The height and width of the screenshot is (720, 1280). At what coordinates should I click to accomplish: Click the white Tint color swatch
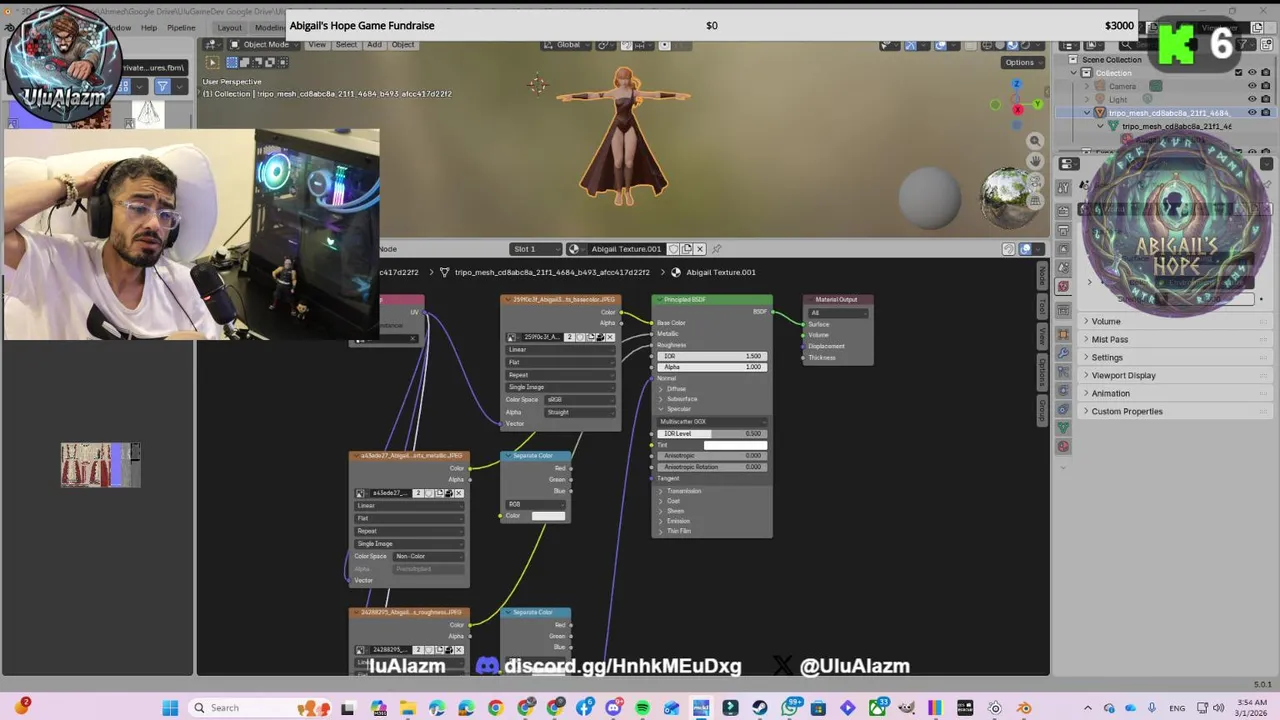click(x=735, y=445)
